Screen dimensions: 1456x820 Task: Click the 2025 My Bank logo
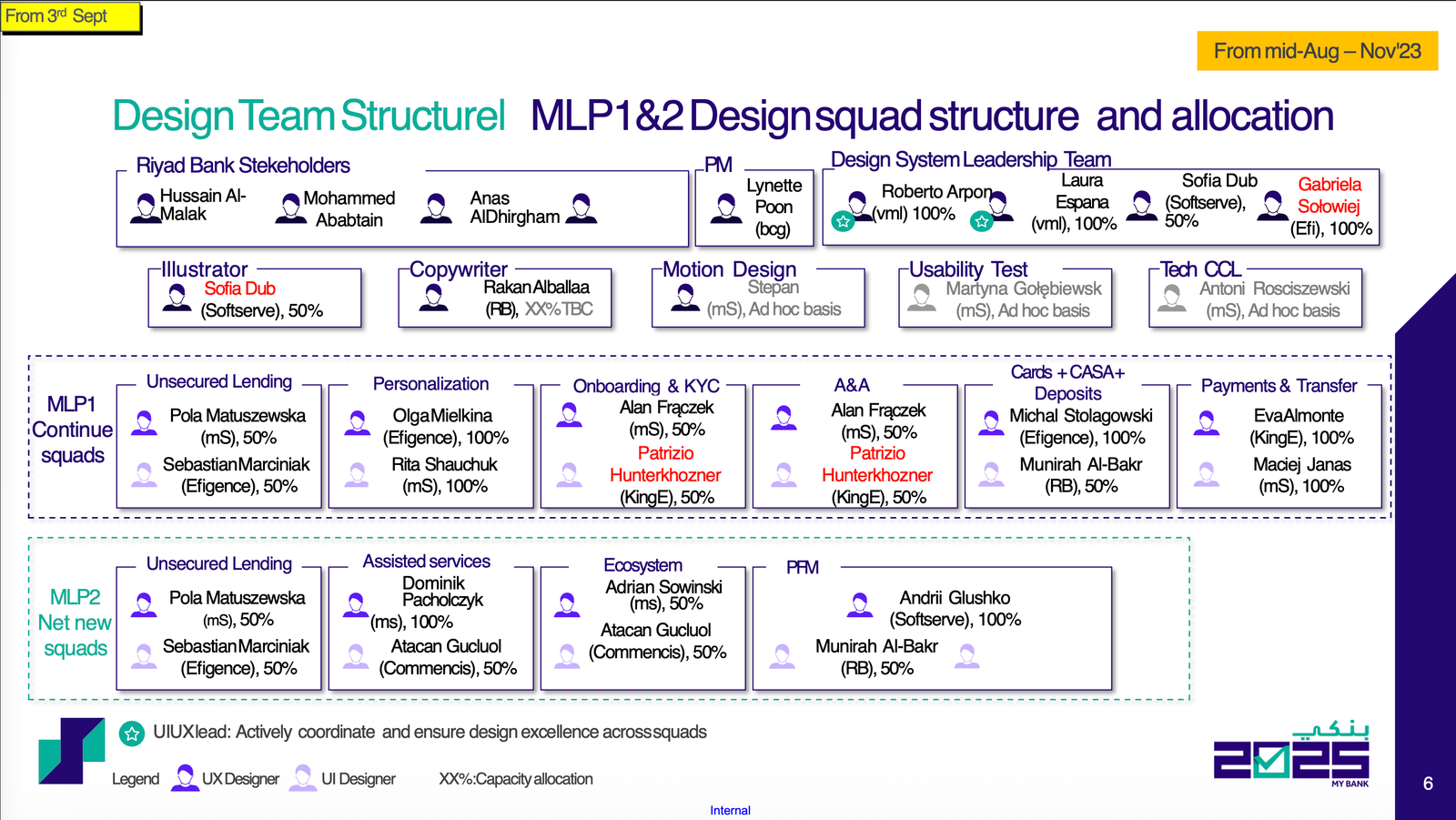pyautogui.click(x=1291, y=755)
